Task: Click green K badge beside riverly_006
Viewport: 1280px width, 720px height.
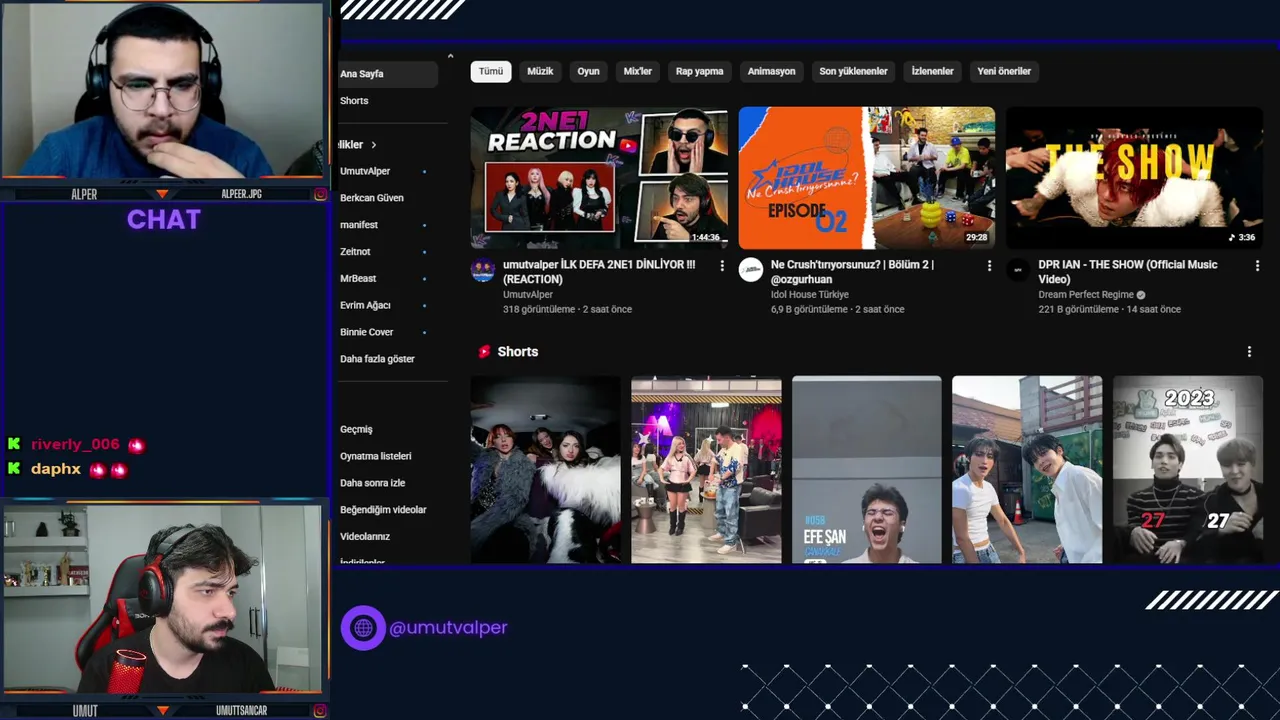Action: click(14, 444)
